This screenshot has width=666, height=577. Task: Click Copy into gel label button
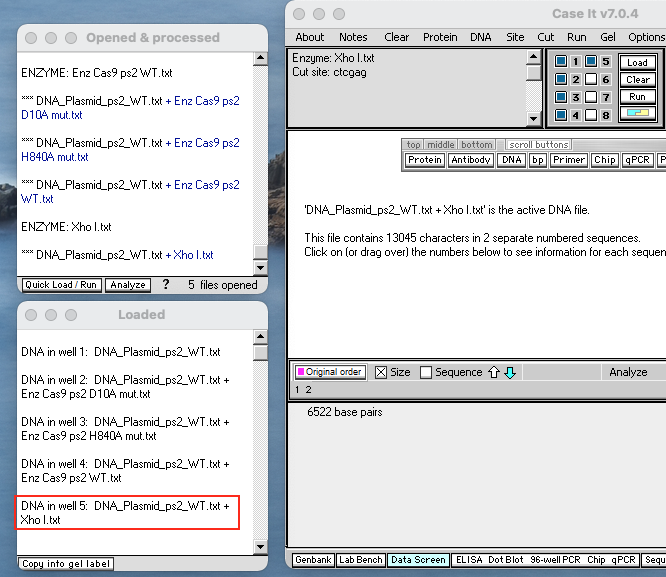[x=66, y=564]
